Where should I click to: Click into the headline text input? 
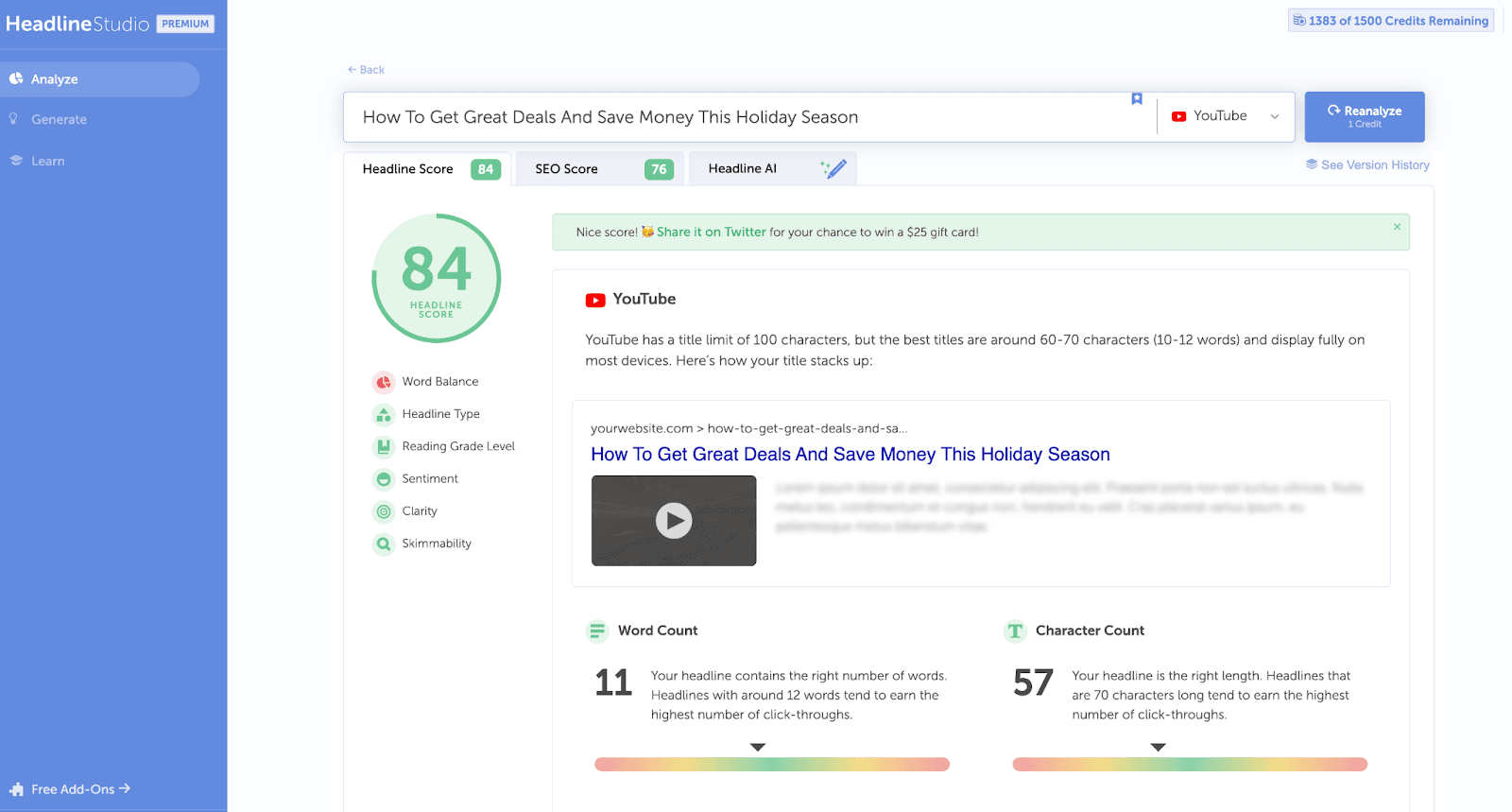pyautogui.click(x=737, y=117)
